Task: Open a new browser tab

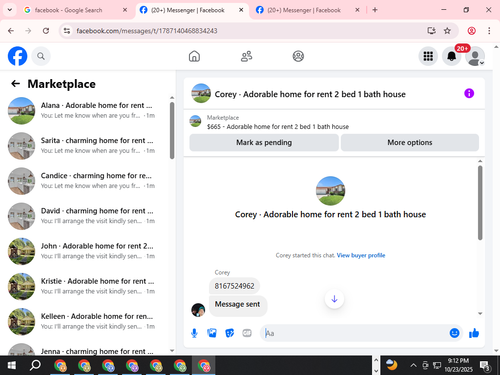Action: click(x=375, y=10)
